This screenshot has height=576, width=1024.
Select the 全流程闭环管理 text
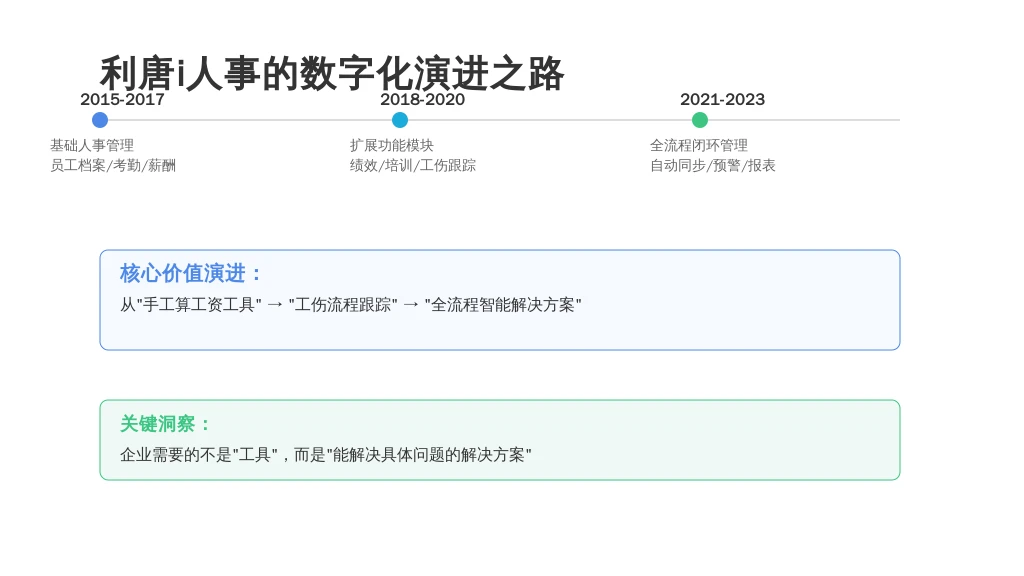click(x=699, y=145)
